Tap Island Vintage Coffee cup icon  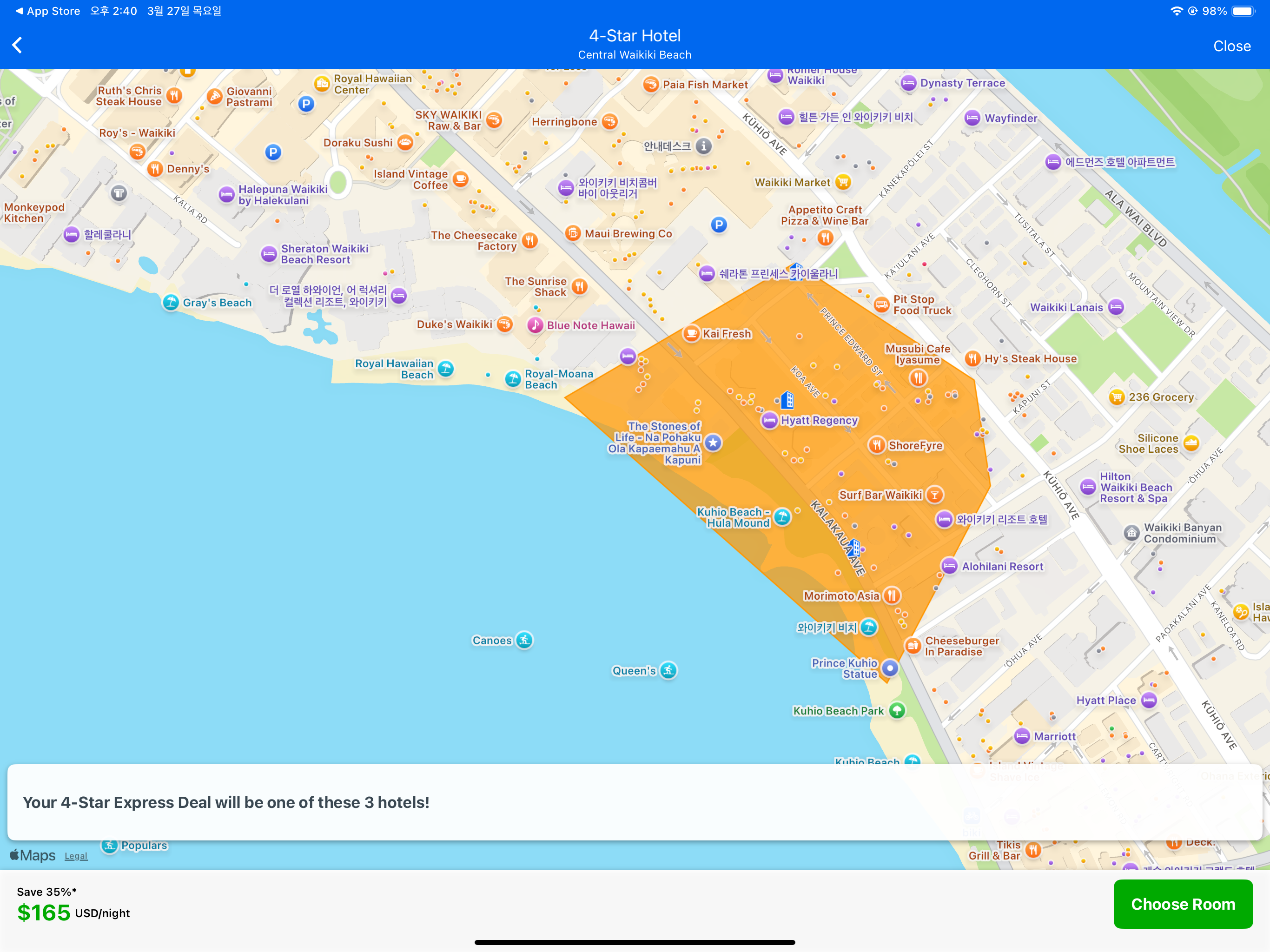461,179
